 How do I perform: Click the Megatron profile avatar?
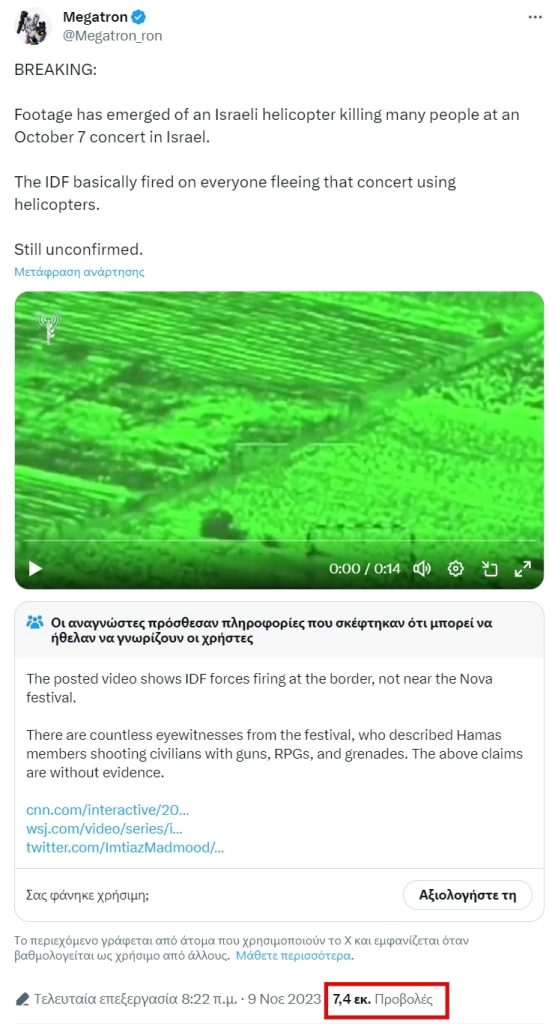point(33,26)
